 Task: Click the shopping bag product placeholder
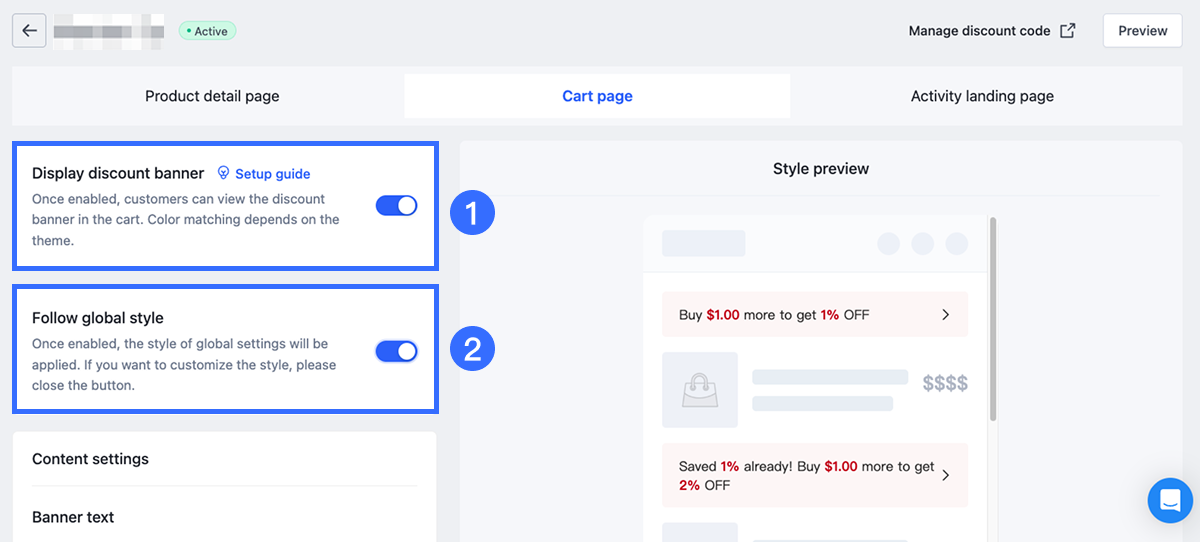(700, 389)
